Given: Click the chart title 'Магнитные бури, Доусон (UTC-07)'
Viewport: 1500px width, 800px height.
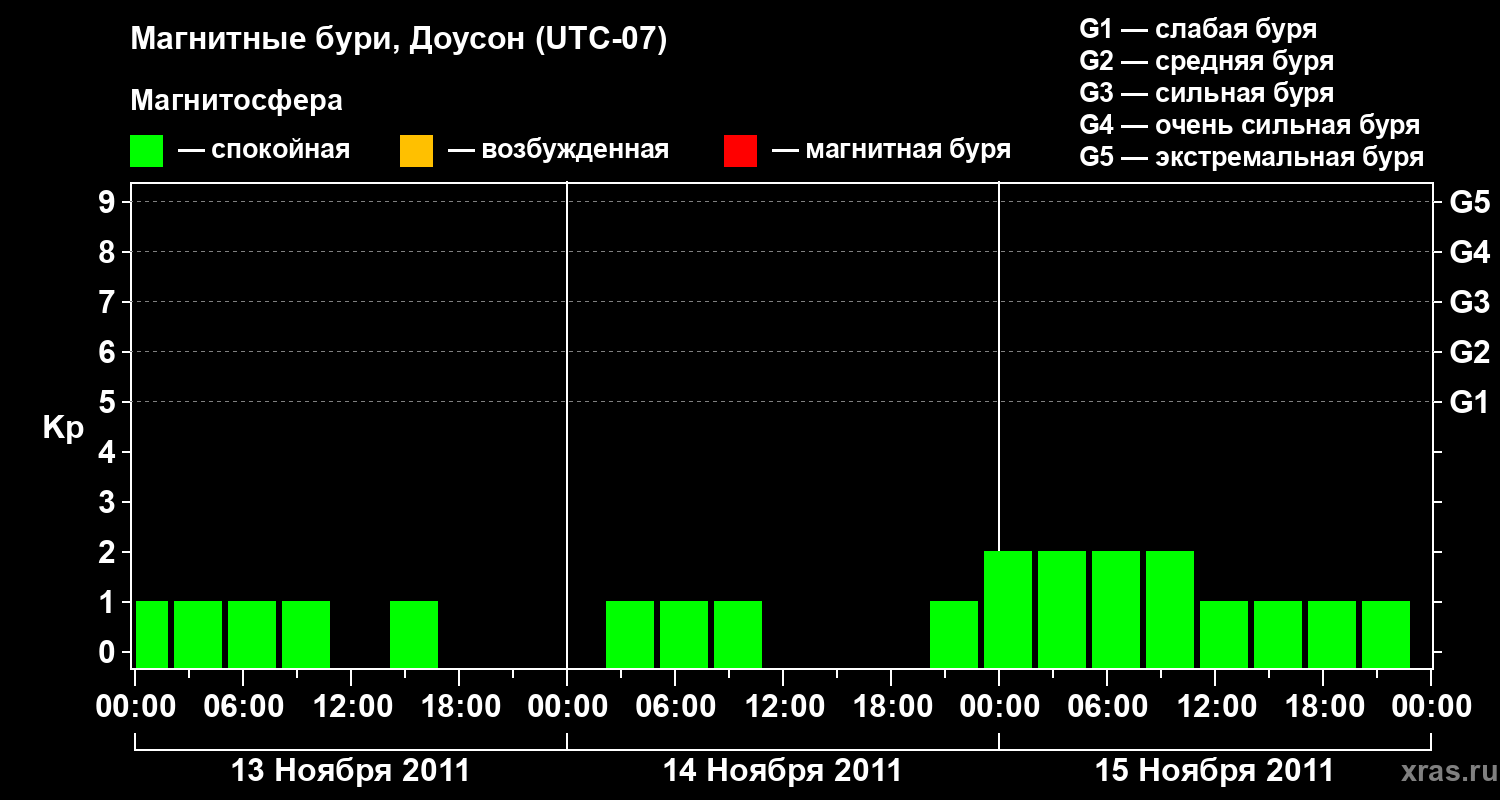Looking at the screenshot, I should coord(398,41).
